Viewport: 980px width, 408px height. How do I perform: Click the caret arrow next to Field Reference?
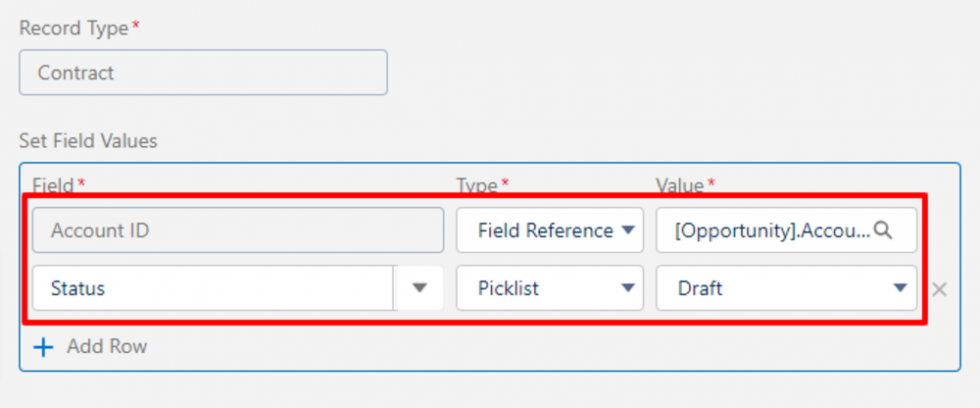click(x=628, y=230)
